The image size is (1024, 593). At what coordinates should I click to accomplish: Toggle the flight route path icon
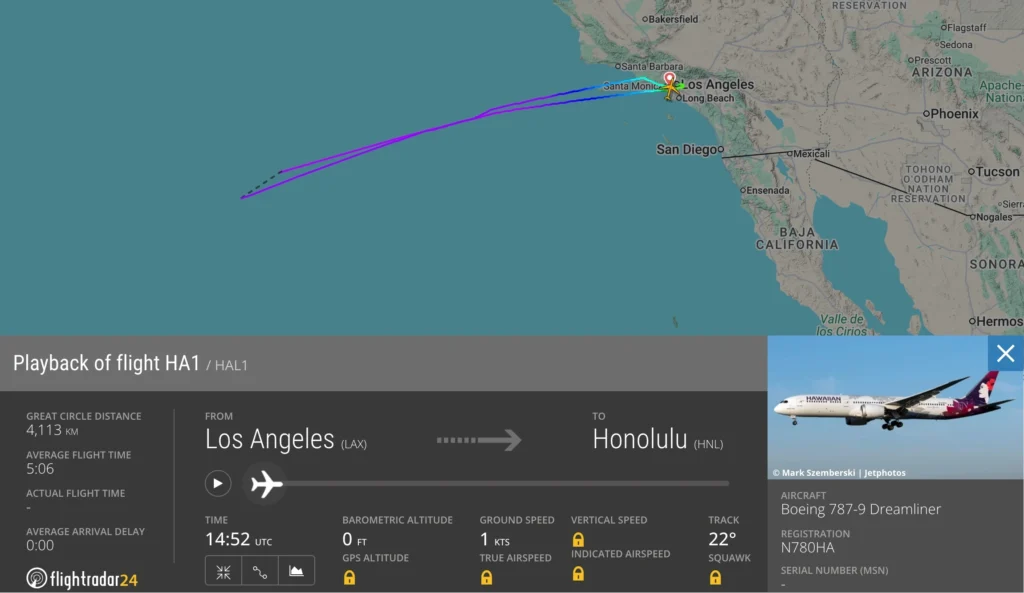tap(260, 571)
